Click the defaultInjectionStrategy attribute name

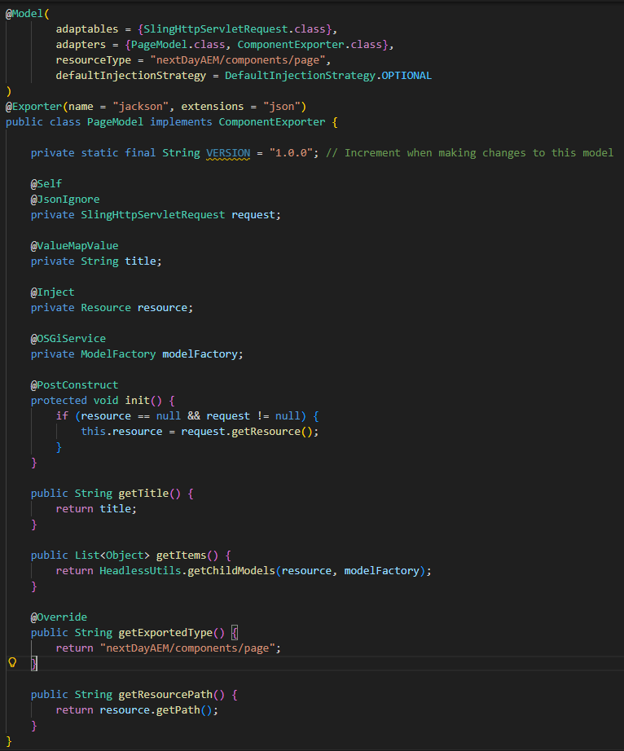point(131,76)
